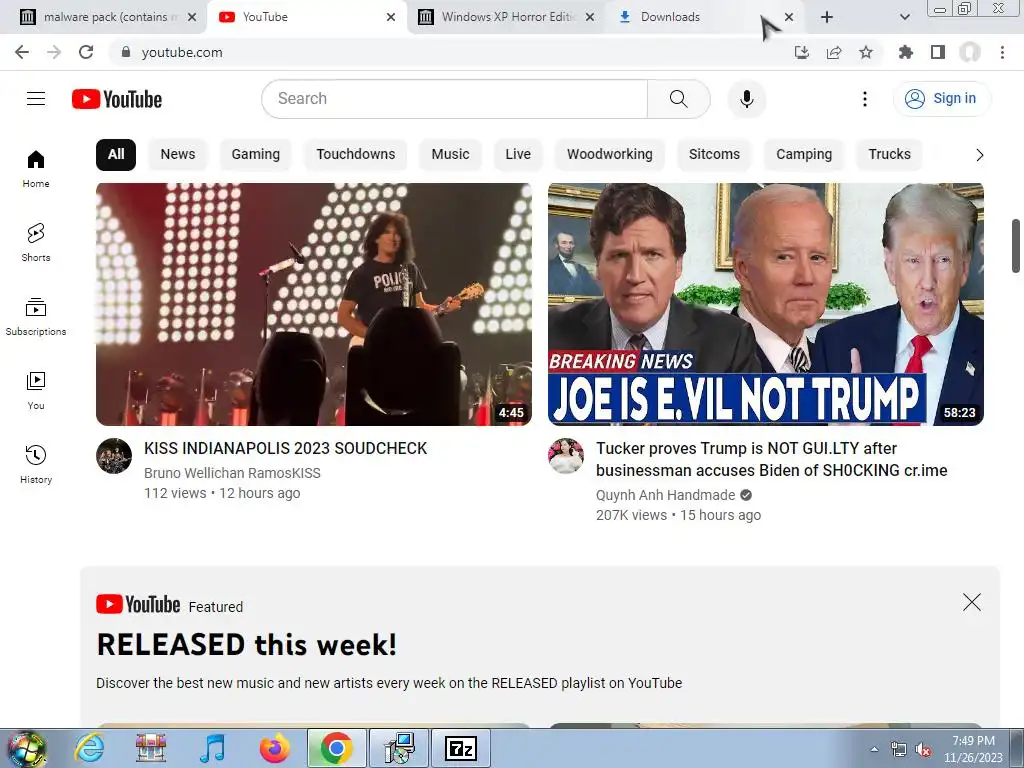Open YouTube guide hamburger menu
The image size is (1024, 768).
pos(36,99)
